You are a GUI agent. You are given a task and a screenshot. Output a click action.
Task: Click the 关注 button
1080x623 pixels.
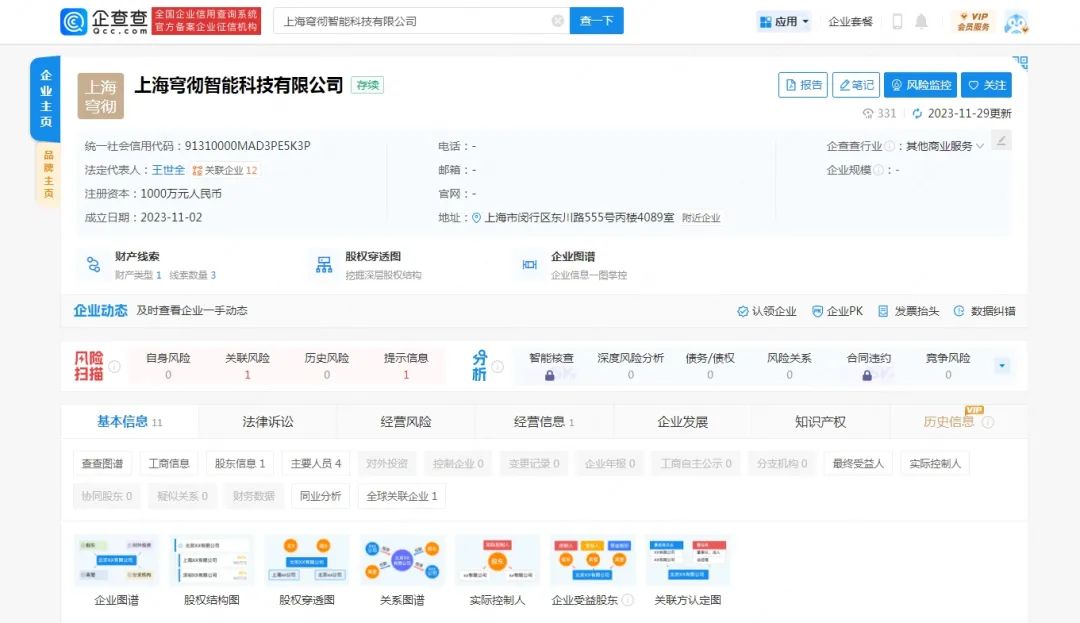click(x=986, y=85)
